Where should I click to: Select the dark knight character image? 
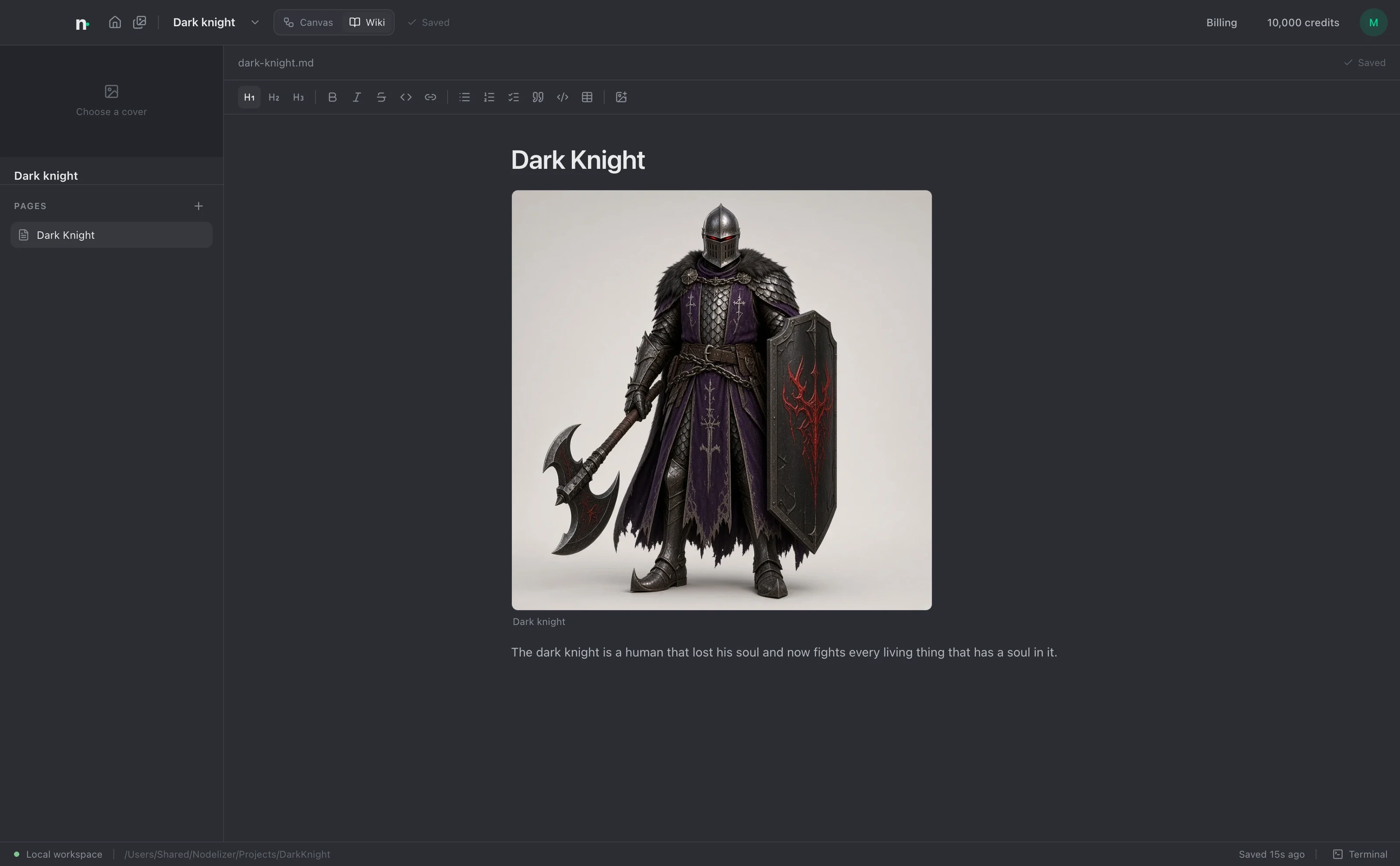[722, 400]
